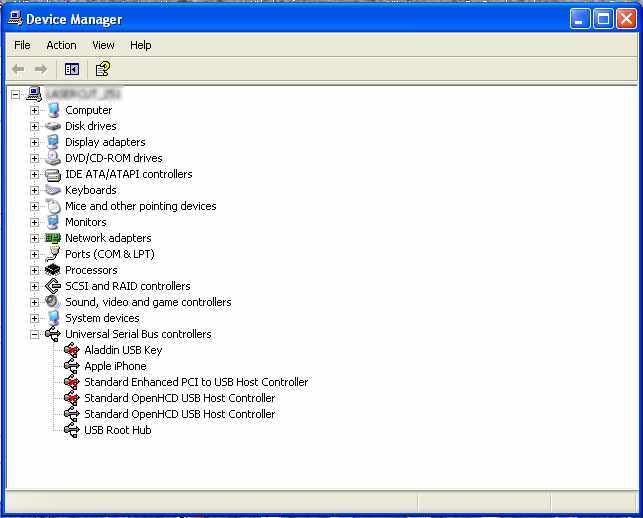Select the Disk drives label
This screenshot has width=643, height=518.
tap(91, 126)
